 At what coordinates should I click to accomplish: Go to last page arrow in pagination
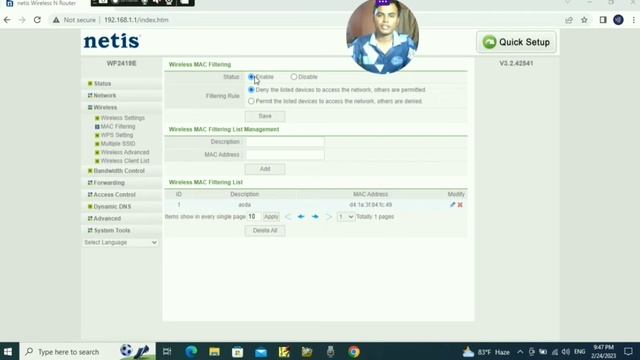329,217
